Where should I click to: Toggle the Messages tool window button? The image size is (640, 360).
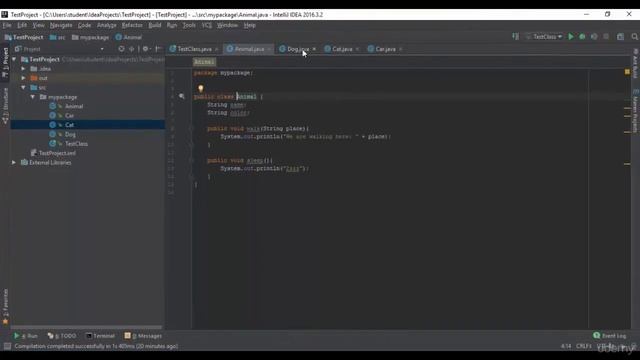coord(143,336)
